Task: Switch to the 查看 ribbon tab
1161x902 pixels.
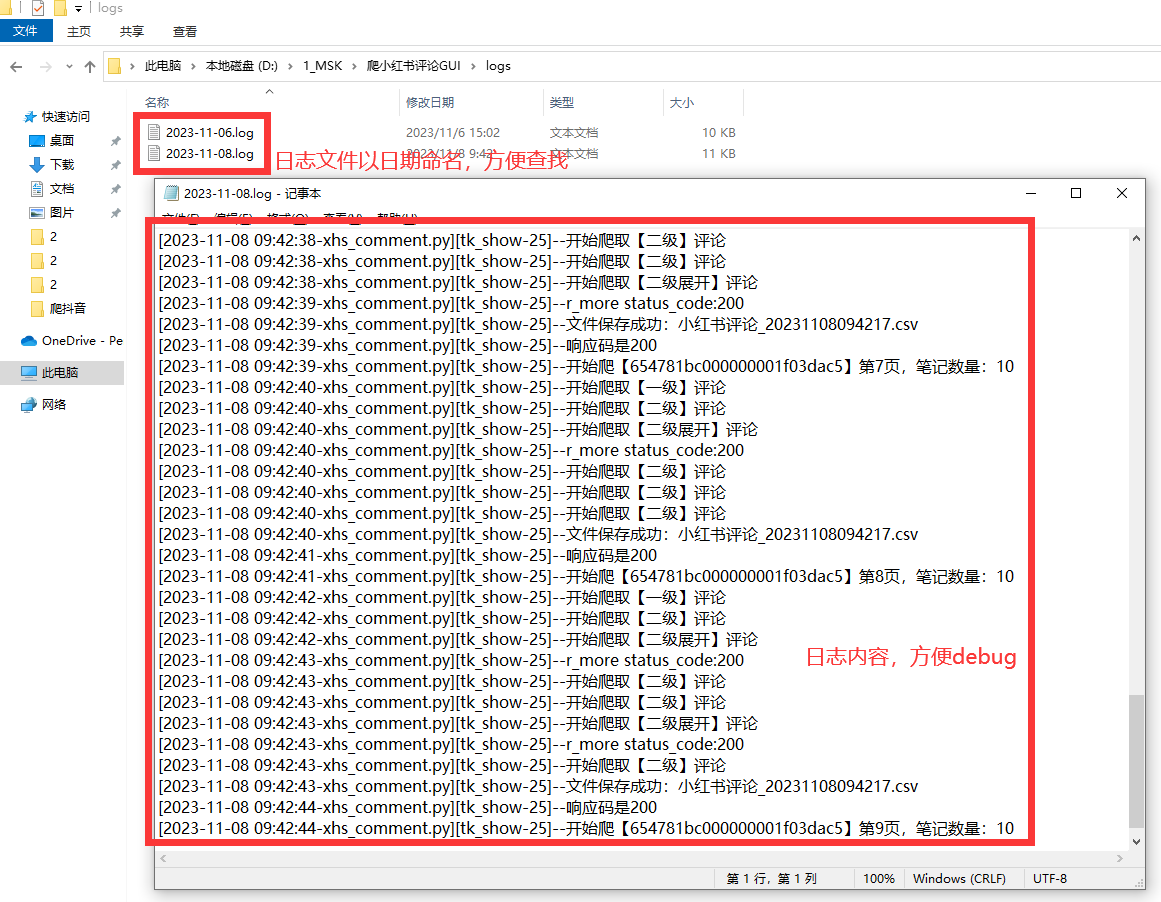Action: 184,32
